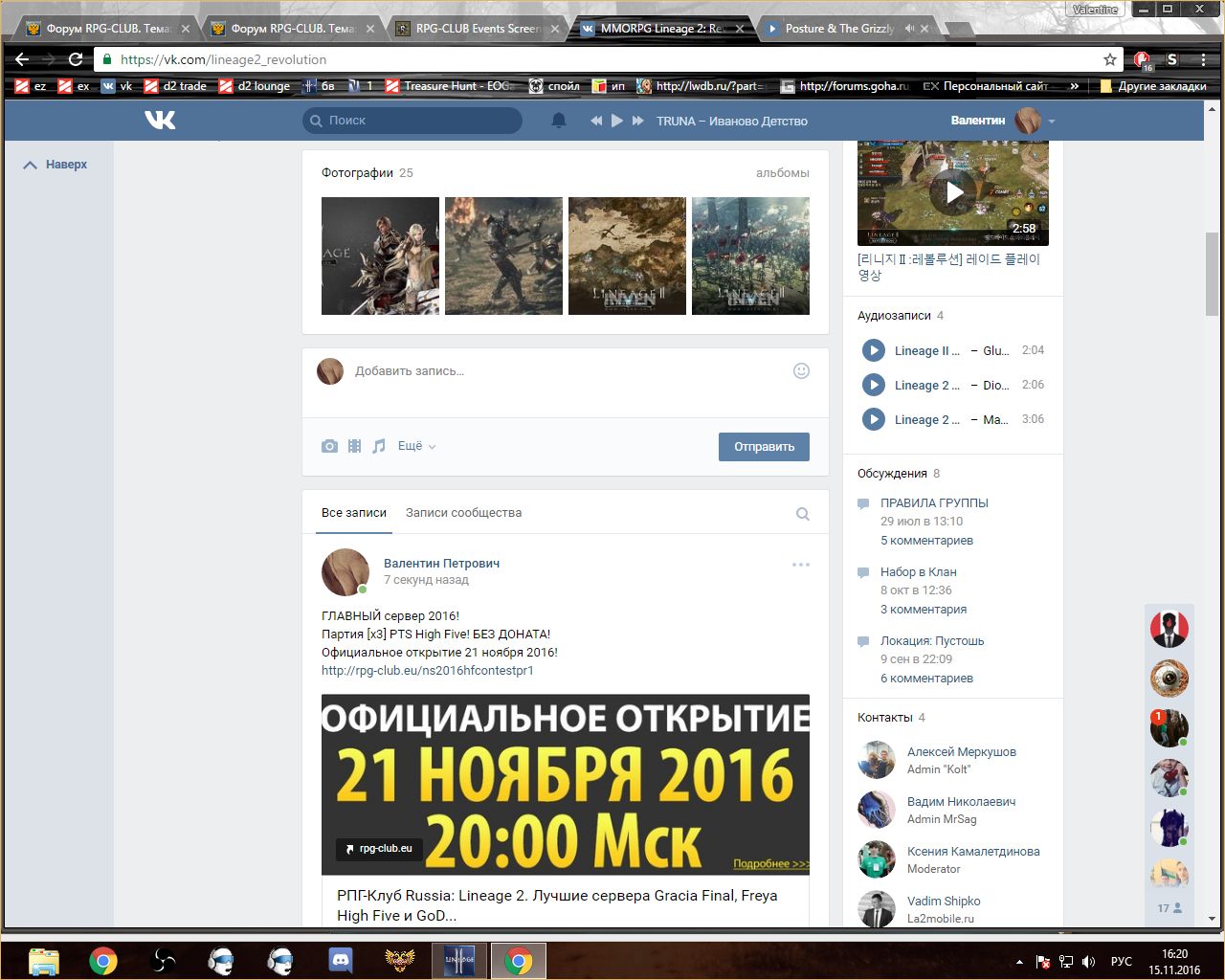This screenshot has width=1225, height=980.
Task: Expand hidden bookmarks with the chevron
Action: tap(1075, 86)
